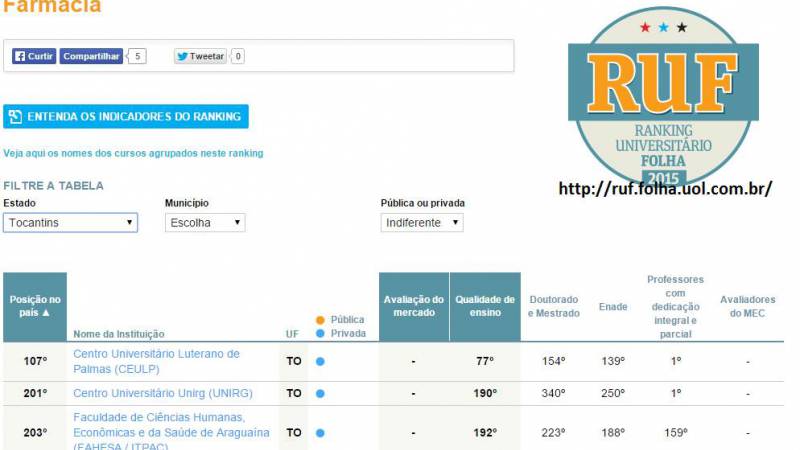The image size is (800, 450).
Task: Click the Twitter Tweetar button
Action: pos(200,57)
